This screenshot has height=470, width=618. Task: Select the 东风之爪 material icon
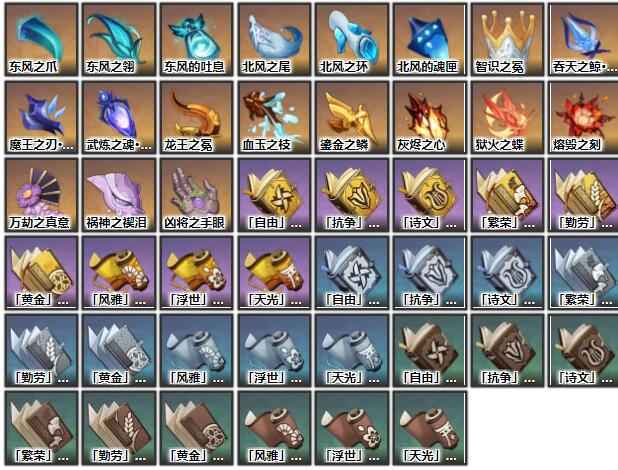click(x=41, y=39)
